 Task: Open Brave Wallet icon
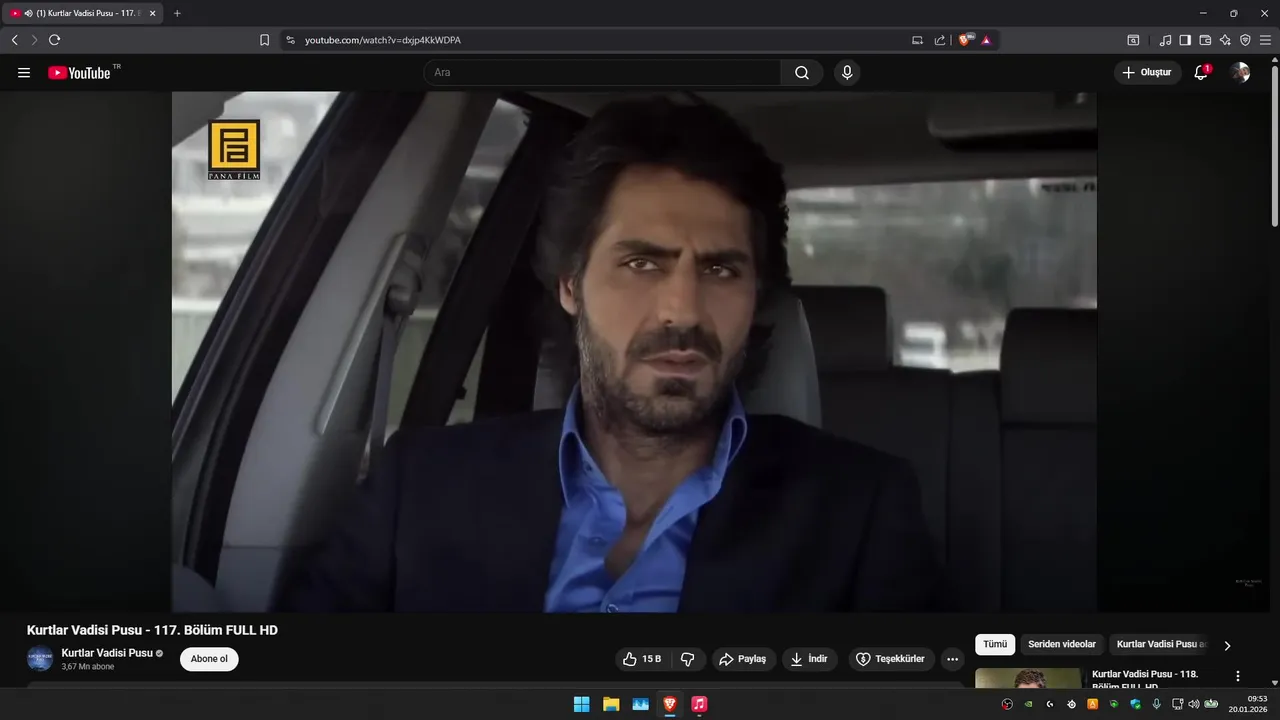tap(1205, 40)
